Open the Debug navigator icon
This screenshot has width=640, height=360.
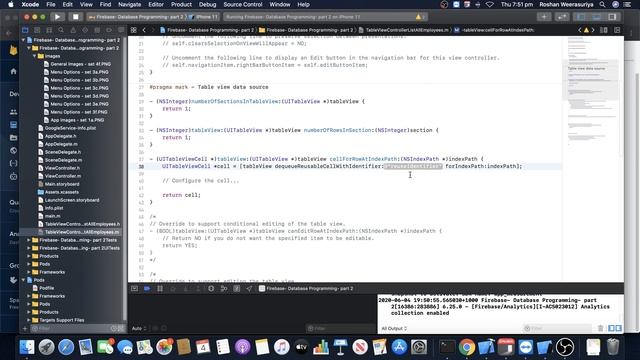97,30
